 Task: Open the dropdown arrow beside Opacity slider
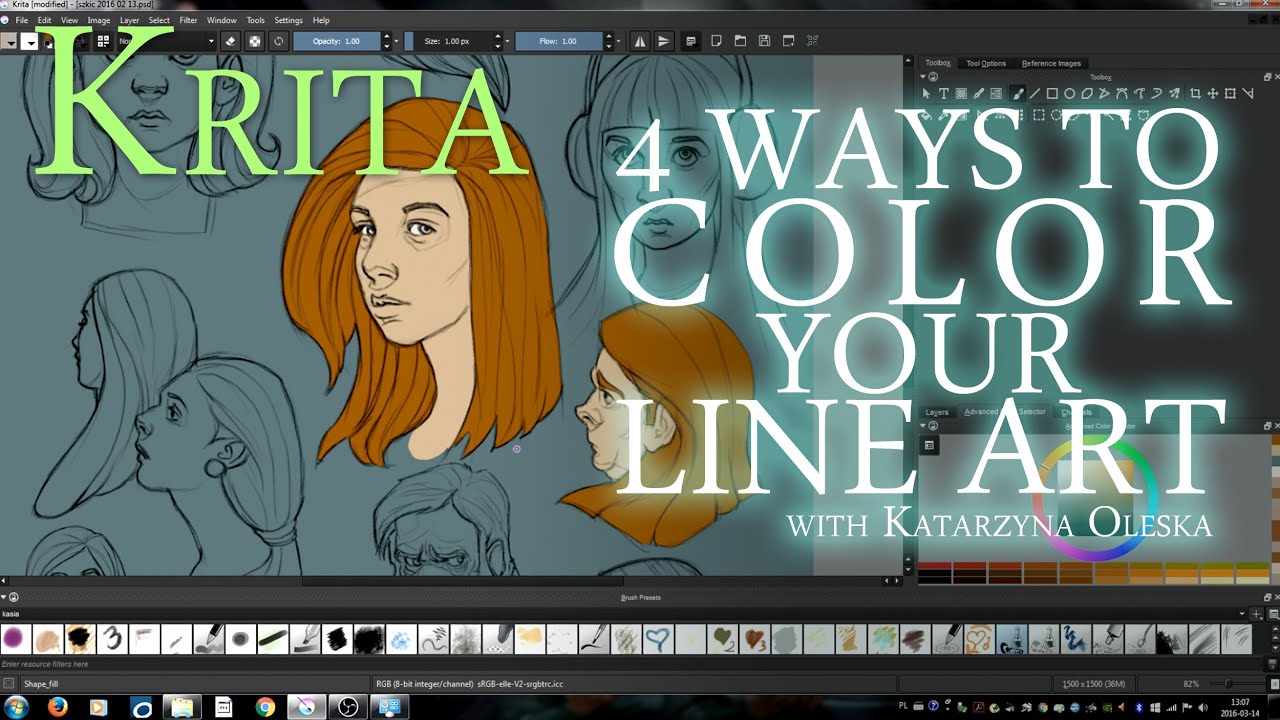[397, 41]
